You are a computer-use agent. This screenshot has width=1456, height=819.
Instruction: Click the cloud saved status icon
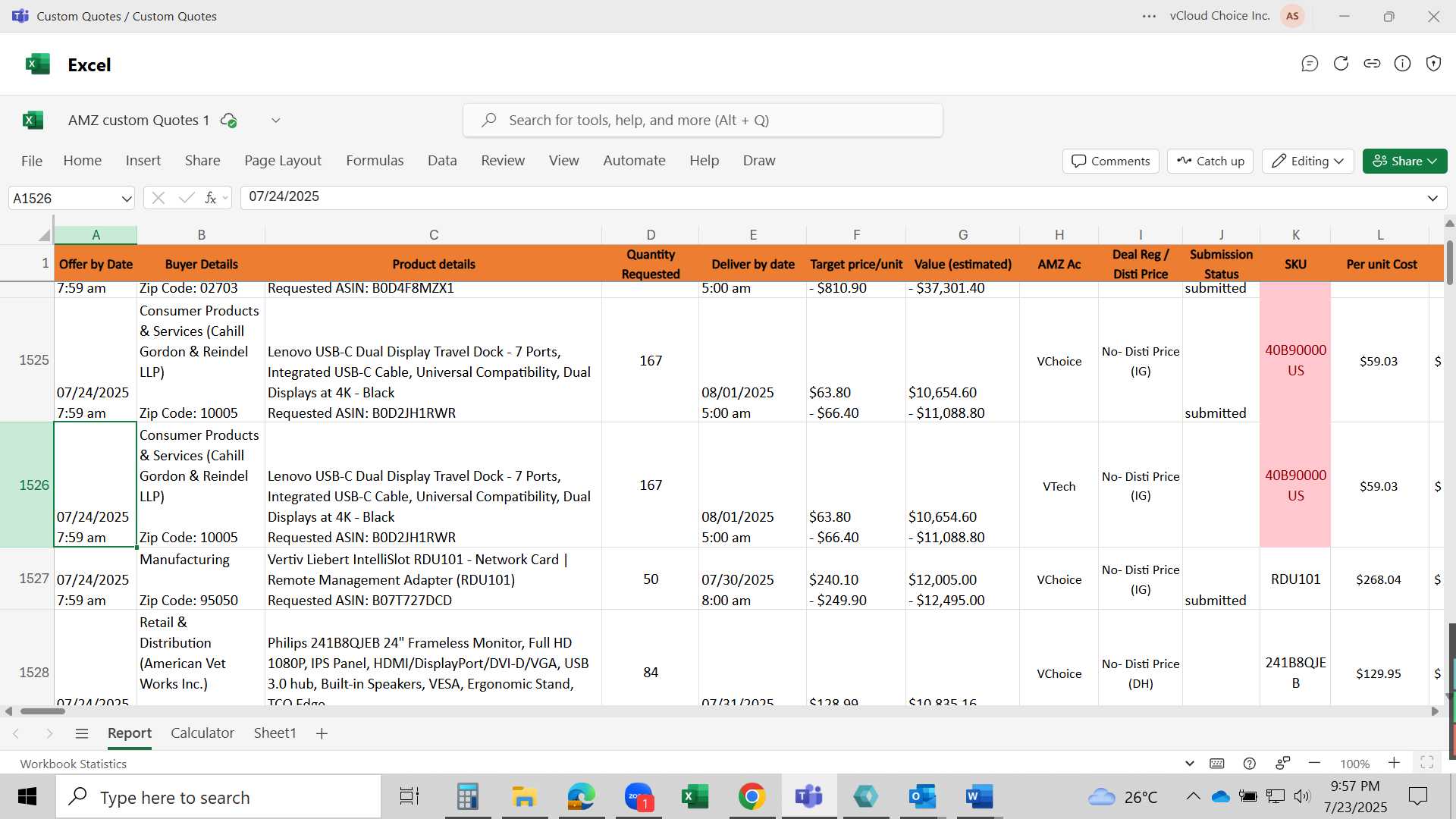[x=228, y=120]
